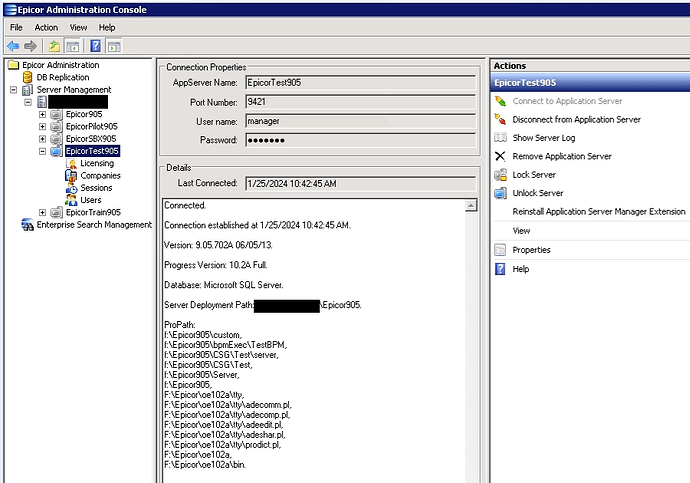This screenshot has height=483, width=690.
Task: Click the AppServer Name field
Action: click(360, 83)
